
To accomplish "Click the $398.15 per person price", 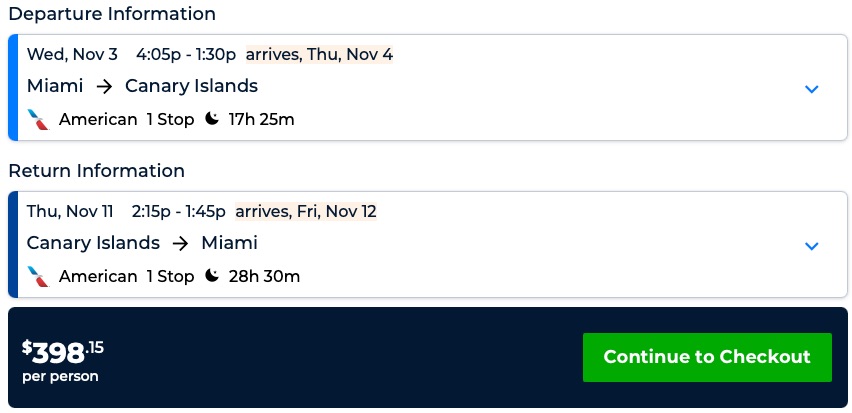I will [x=63, y=358].
